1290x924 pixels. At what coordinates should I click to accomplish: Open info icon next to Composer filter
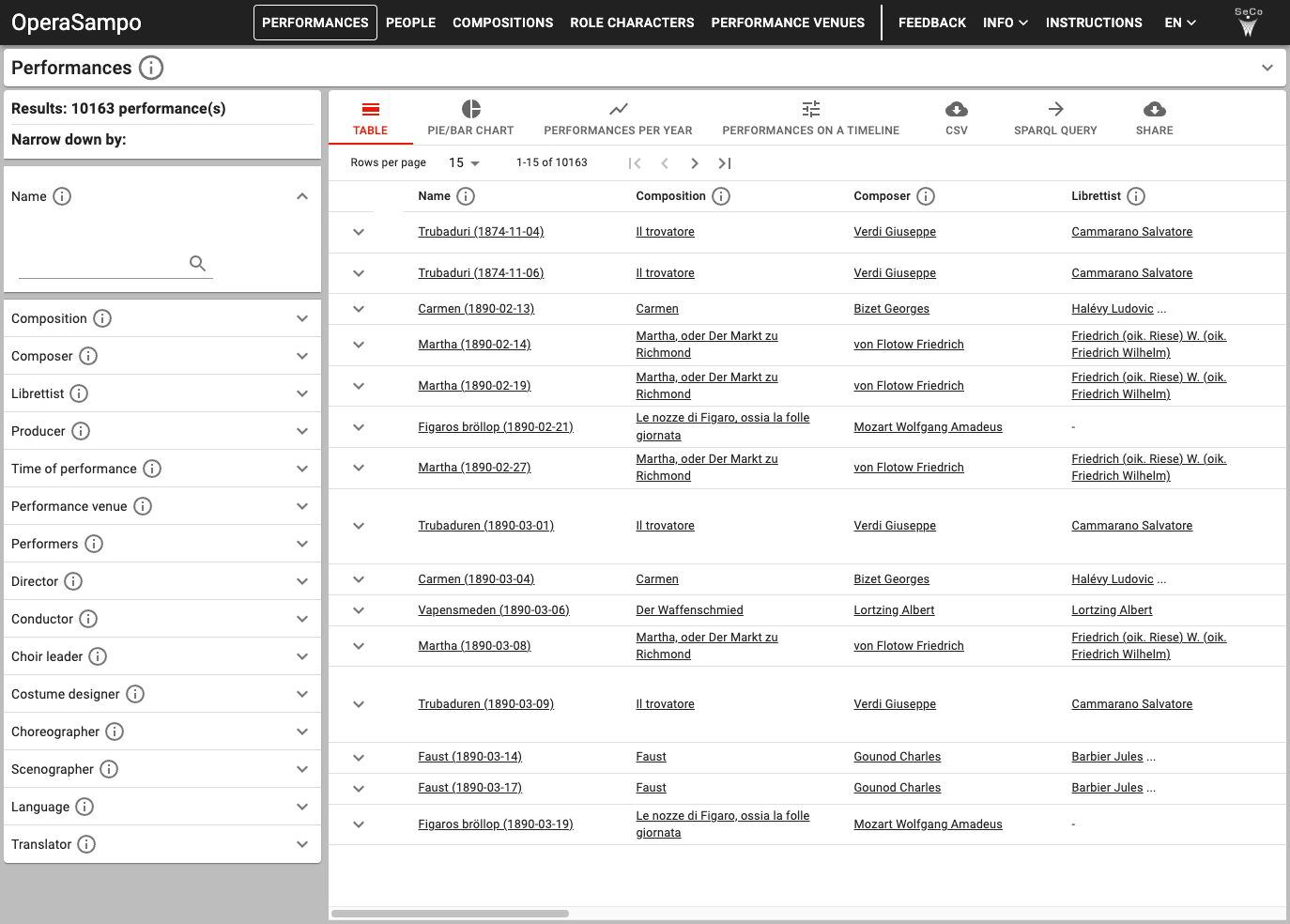tap(88, 356)
